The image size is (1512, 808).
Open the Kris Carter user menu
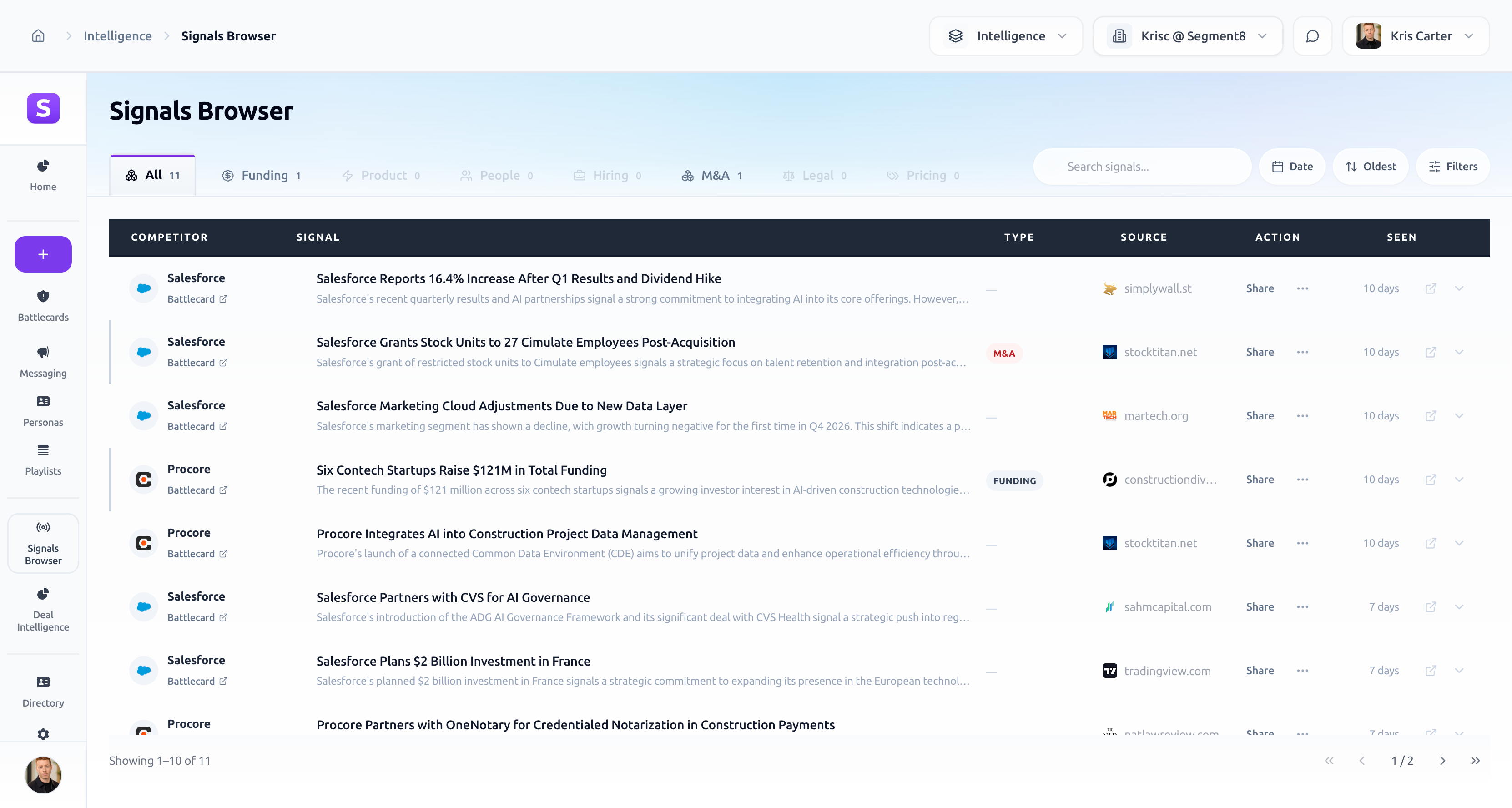pos(1416,36)
